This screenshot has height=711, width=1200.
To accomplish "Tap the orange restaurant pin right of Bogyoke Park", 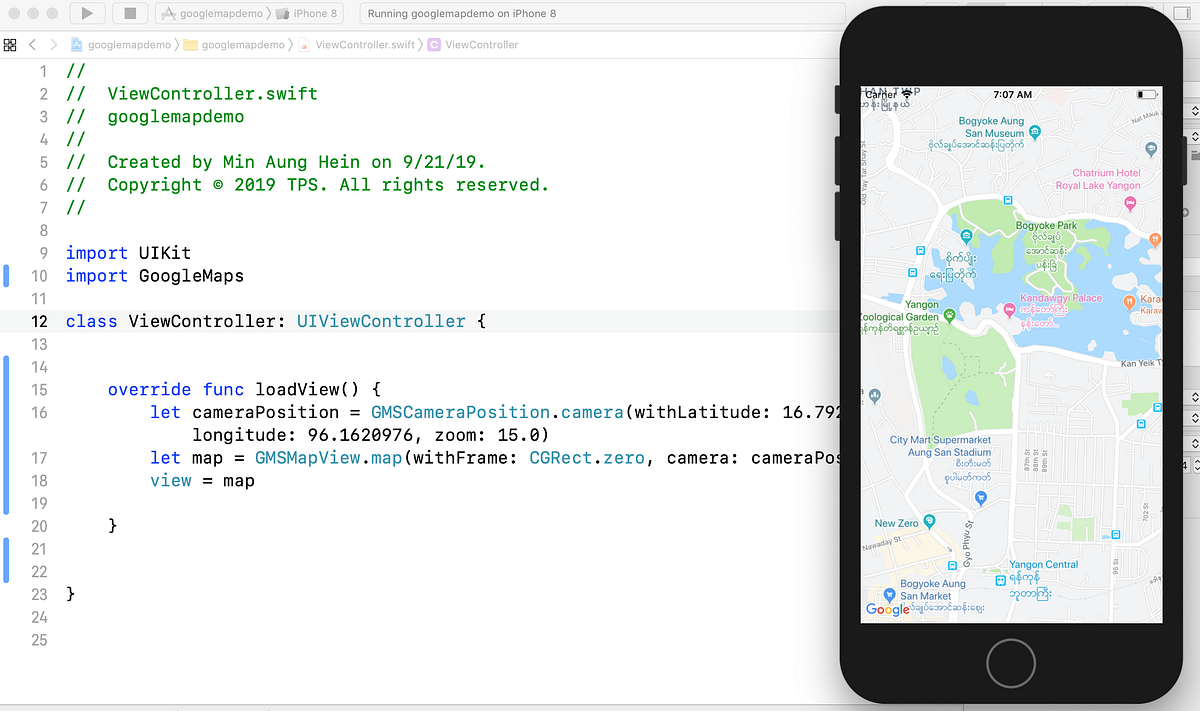I will pyautogui.click(x=1155, y=239).
